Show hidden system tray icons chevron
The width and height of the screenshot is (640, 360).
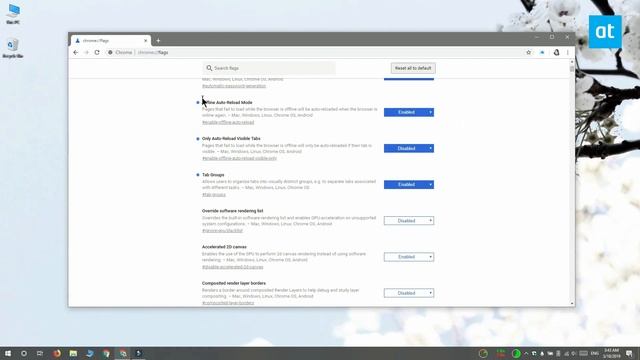tap(526, 353)
